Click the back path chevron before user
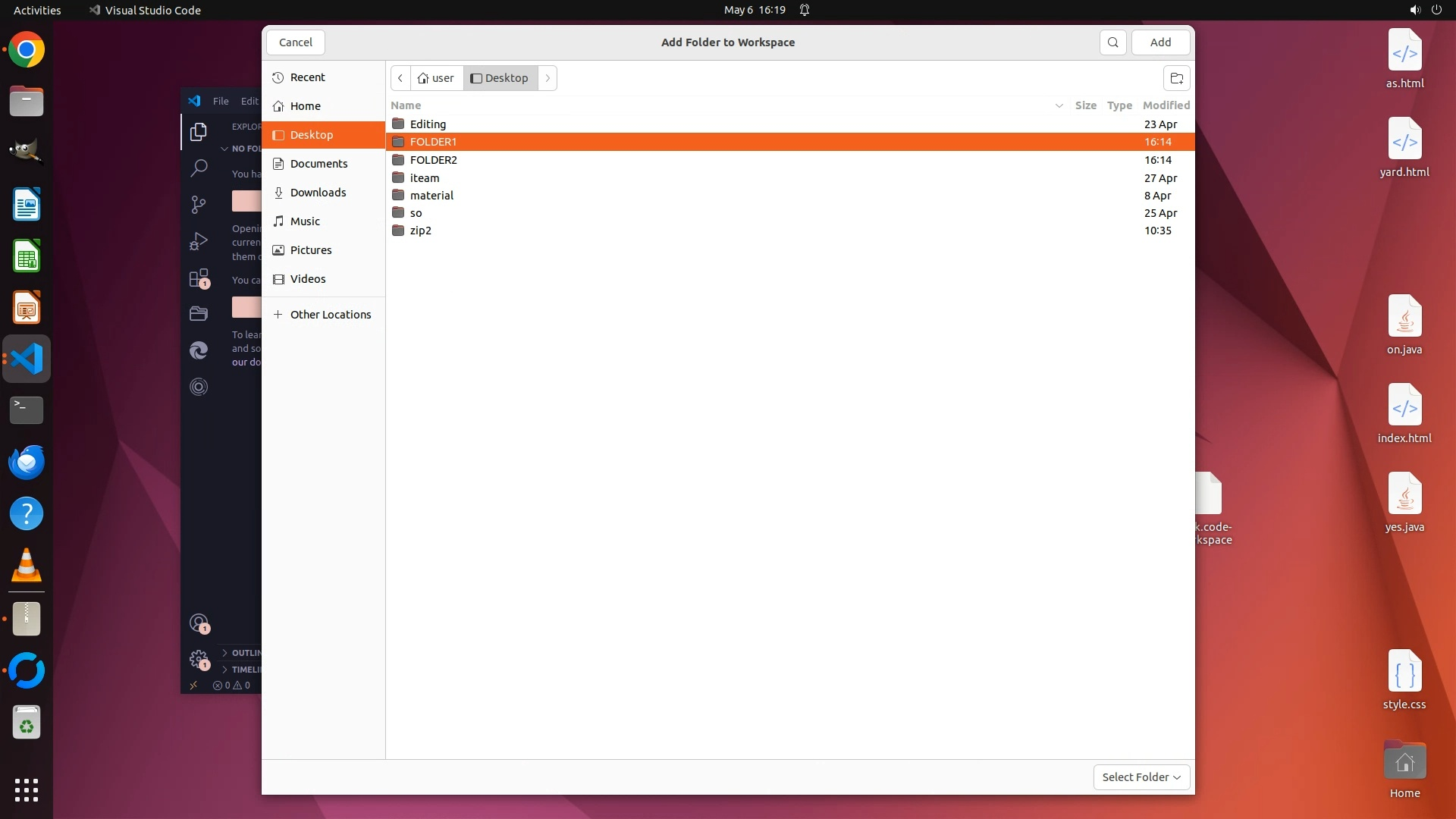Viewport: 1456px width, 819px height. pyautogui.click(x=400, y=78)
